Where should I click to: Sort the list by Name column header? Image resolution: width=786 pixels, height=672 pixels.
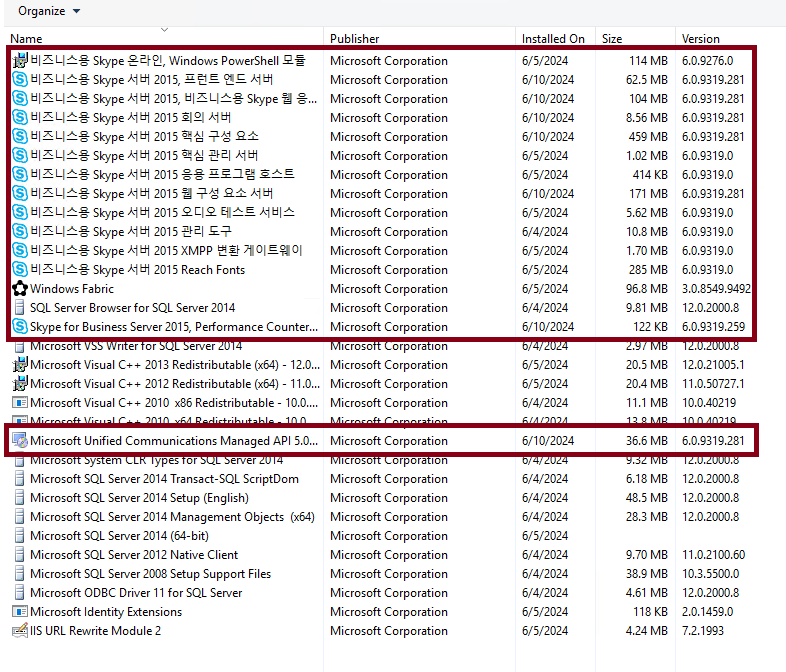(26, 39)
